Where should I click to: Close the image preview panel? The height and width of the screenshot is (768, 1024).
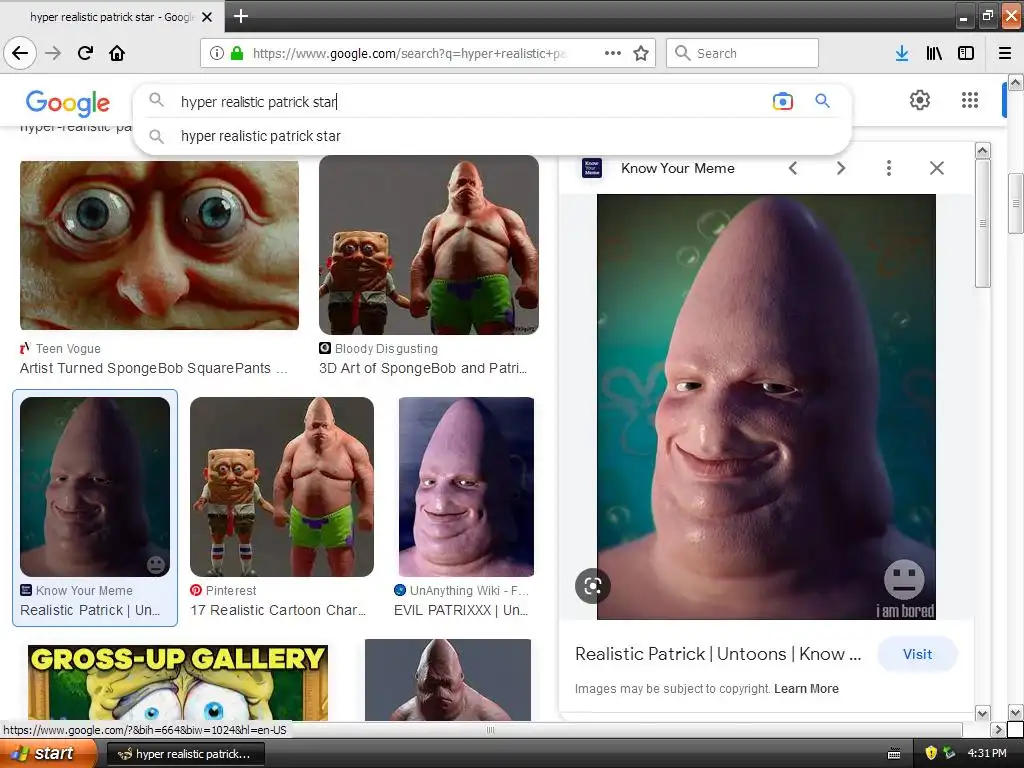click(x=936, y=168)
